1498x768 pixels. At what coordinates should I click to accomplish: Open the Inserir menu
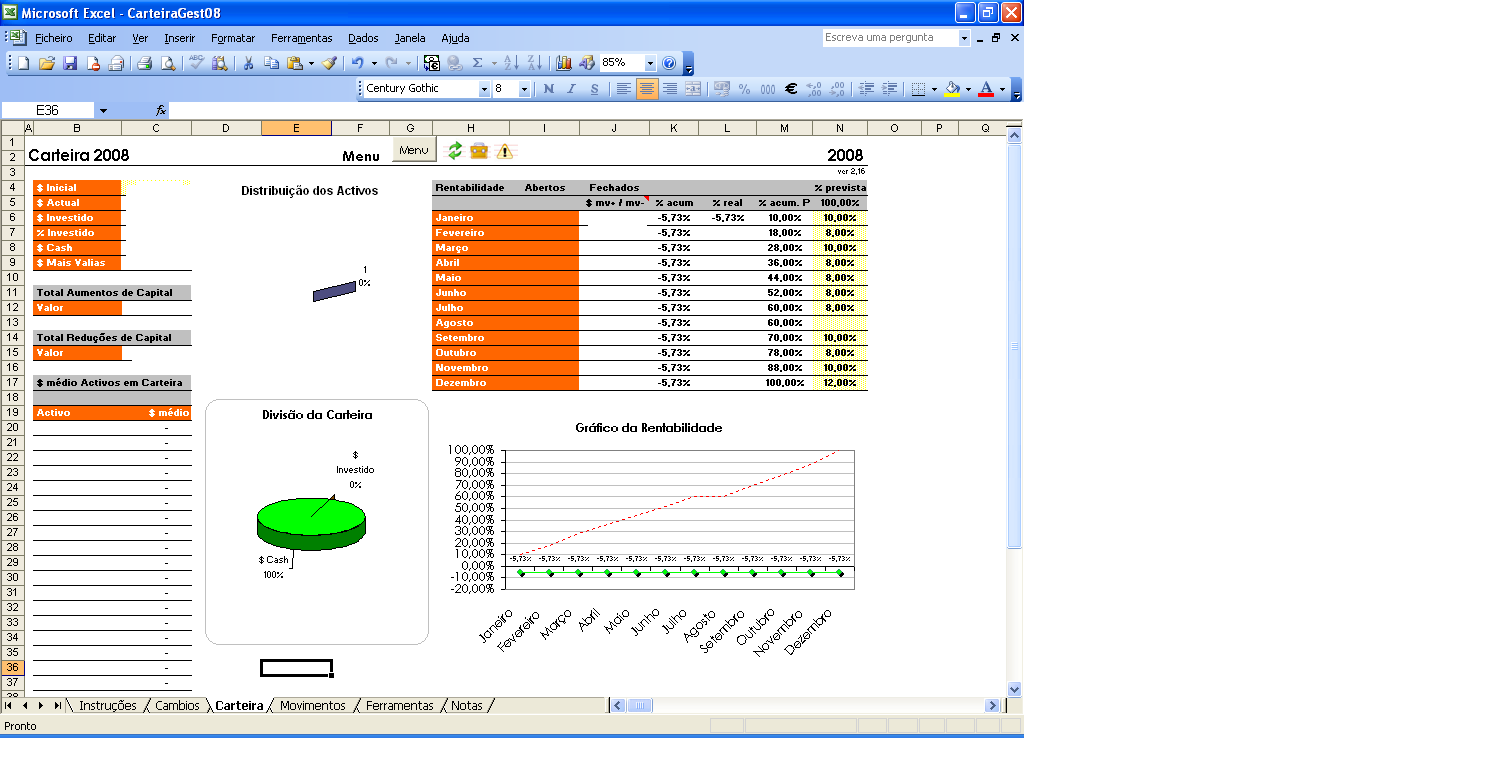coord(180,38)
